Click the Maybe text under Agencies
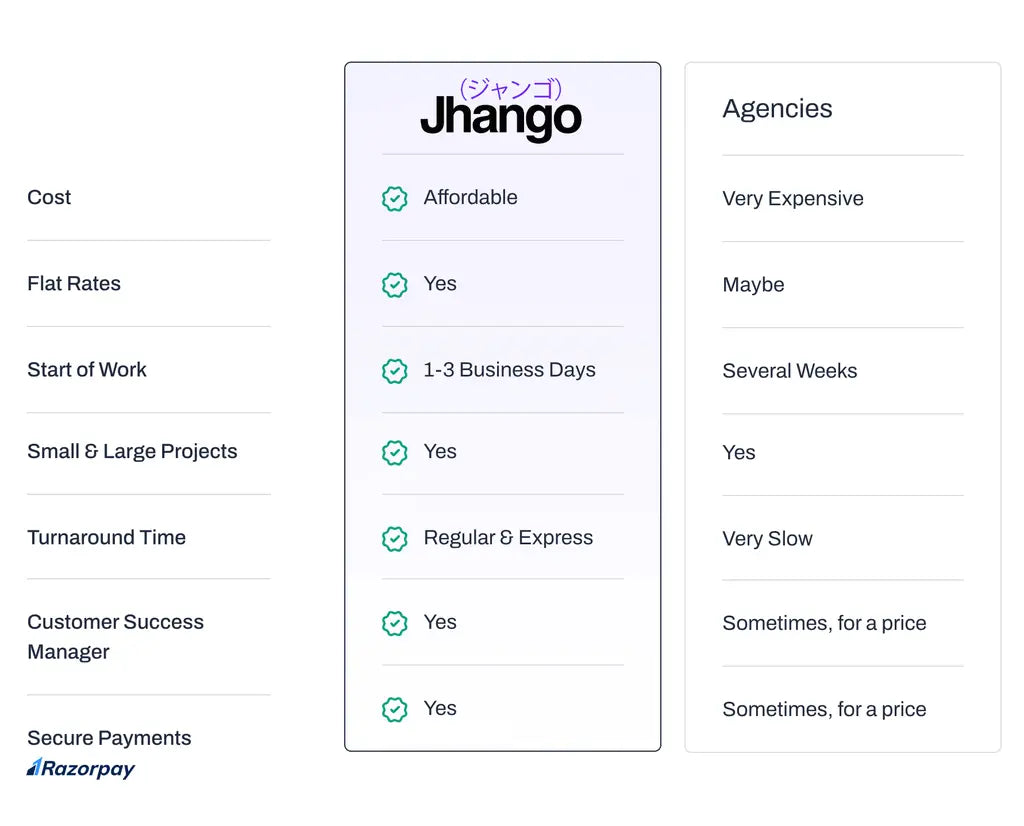Screen dimensions: 1024x826 (753, 285)
